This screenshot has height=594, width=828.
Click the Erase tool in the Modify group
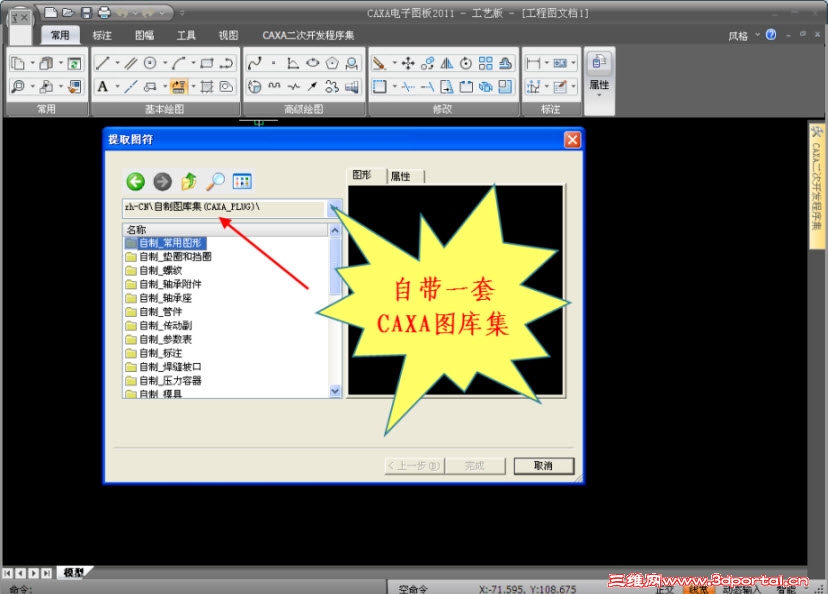point(379,63)
